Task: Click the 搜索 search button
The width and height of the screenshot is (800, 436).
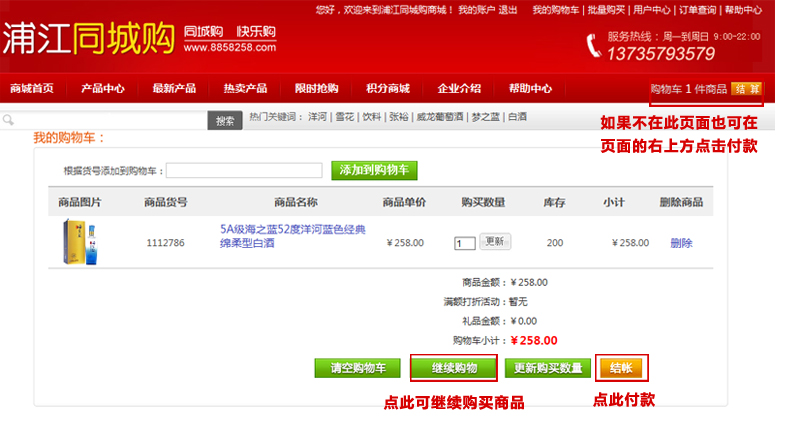Action: pos(225,121)
